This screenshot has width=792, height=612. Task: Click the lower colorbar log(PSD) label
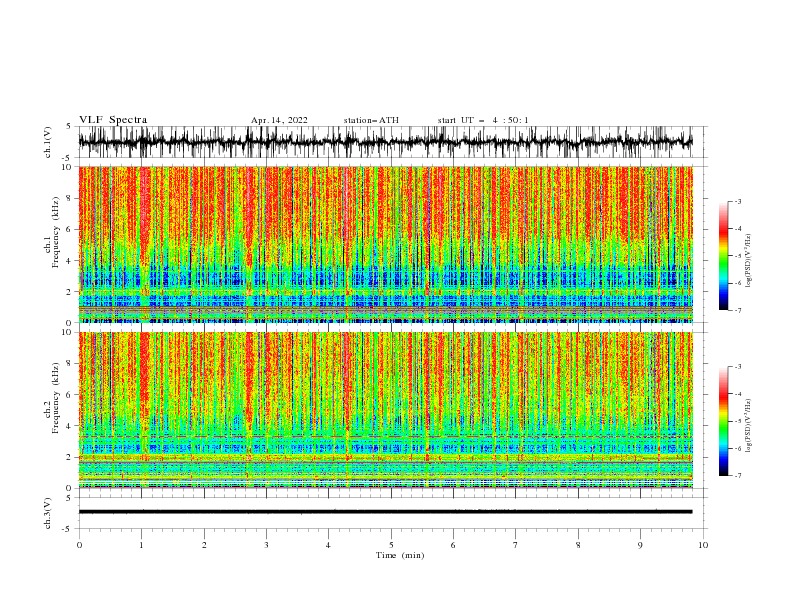pos(748,426)
